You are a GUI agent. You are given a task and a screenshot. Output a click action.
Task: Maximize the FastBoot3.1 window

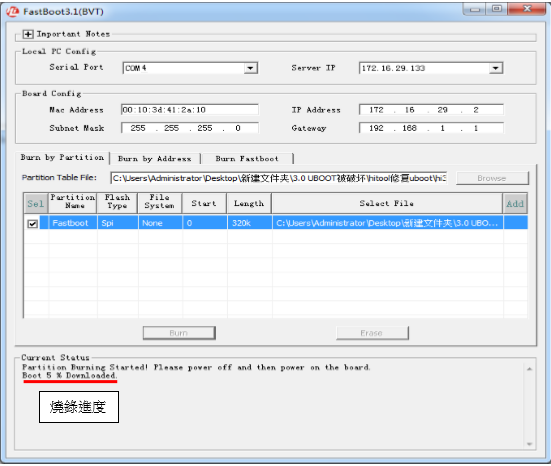pos(497,9)
